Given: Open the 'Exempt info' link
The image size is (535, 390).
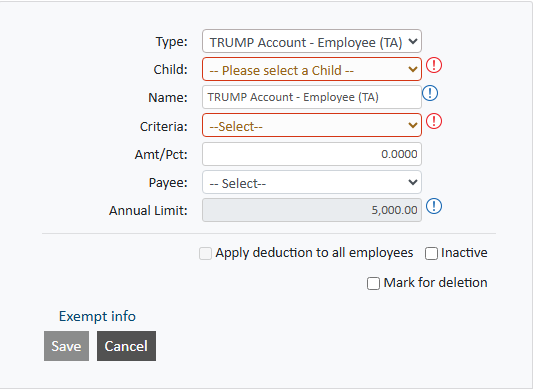Looking at the screenshot, I should (x=97, y=316).
